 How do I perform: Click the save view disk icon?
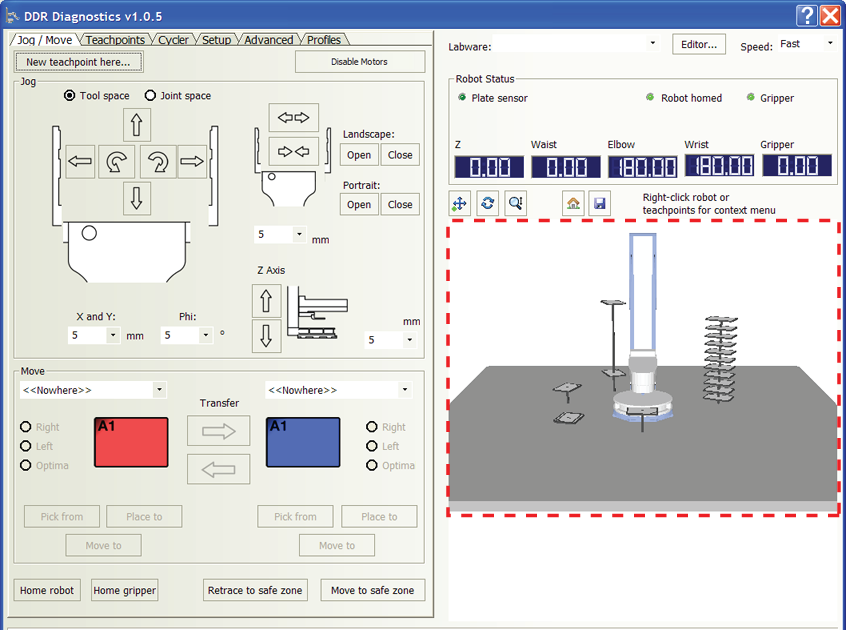pyautogui.click(x=598, y=203)
